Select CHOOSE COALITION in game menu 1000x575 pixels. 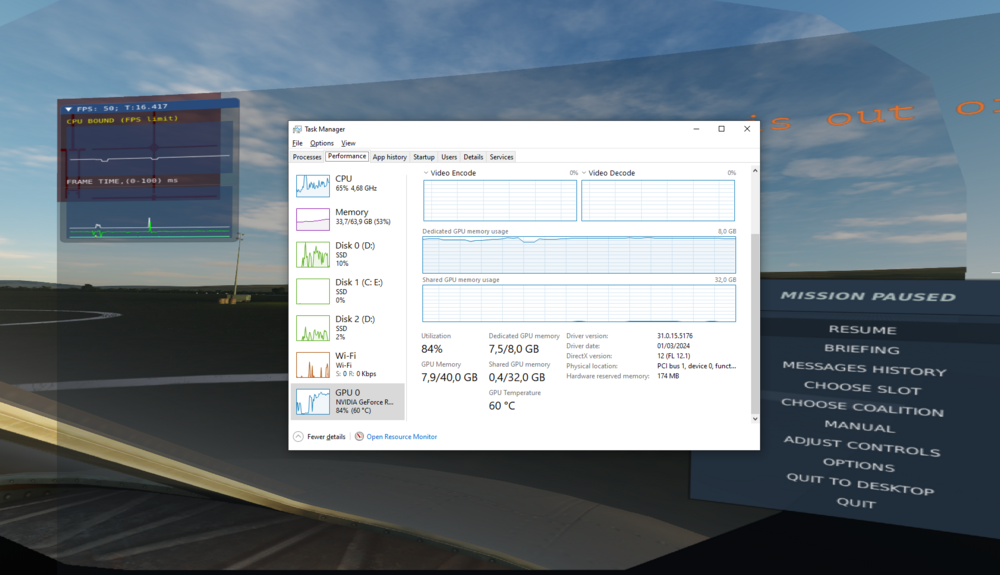click(x=862, y=407)
